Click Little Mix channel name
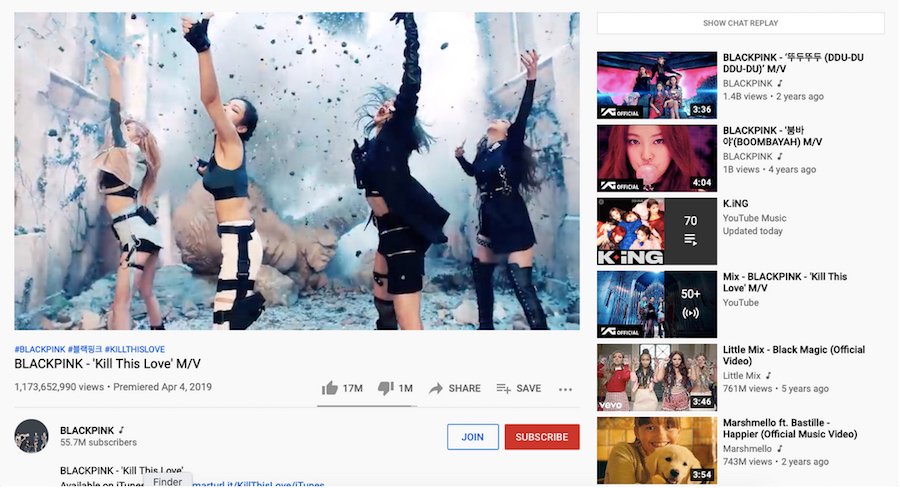The width and height of the screenshot is (900, 488). point(742,375)
